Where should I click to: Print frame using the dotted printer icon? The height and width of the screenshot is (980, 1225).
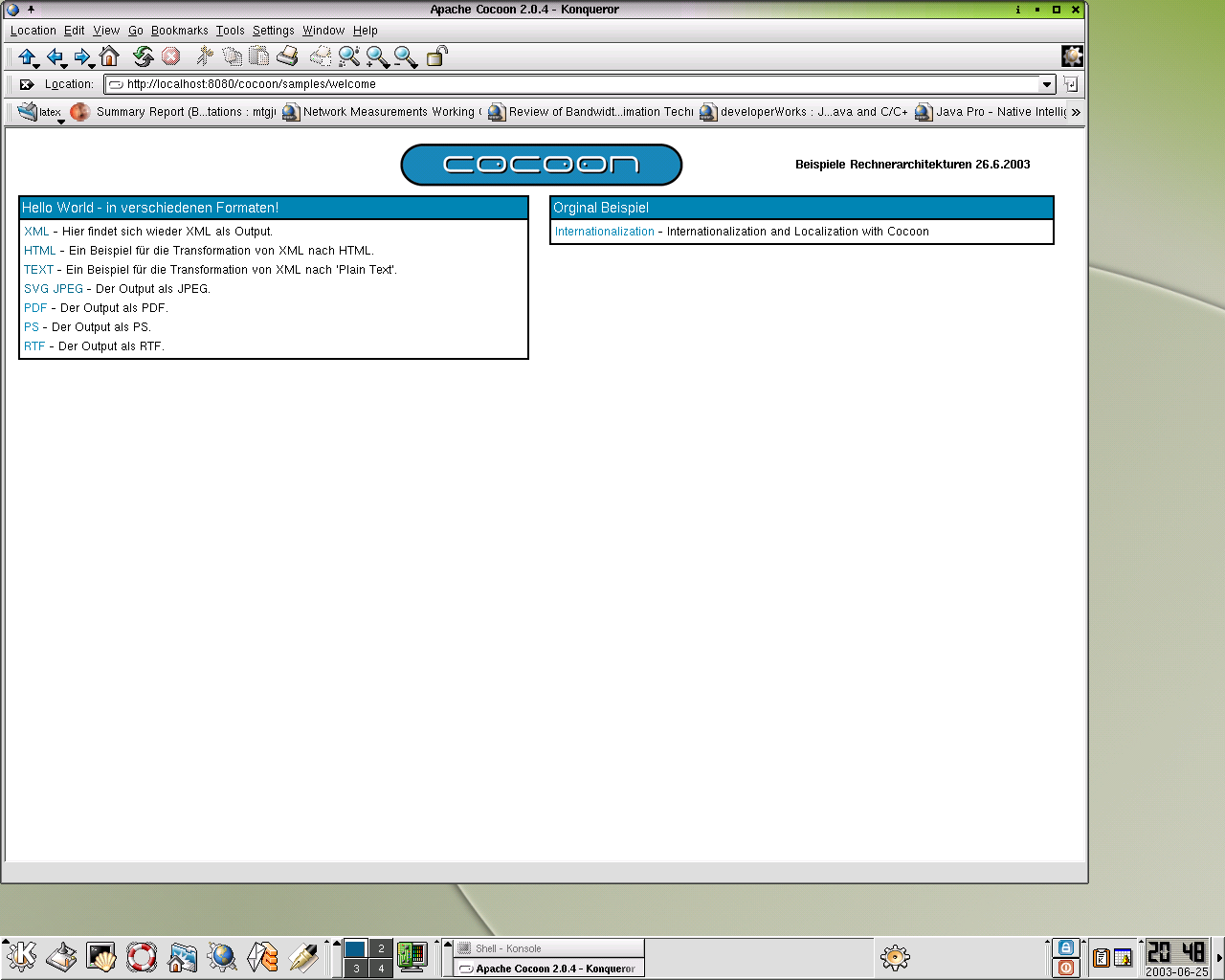321,56
